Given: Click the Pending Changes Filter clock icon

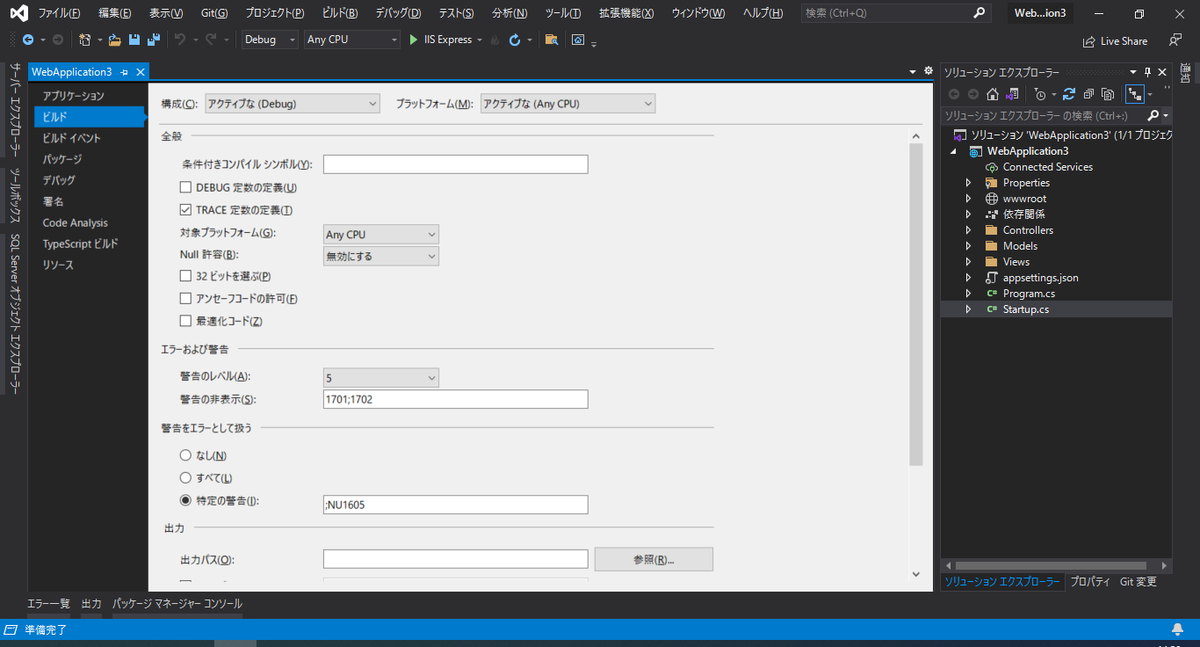Looking at the screenshot, I should (1040, 94).
